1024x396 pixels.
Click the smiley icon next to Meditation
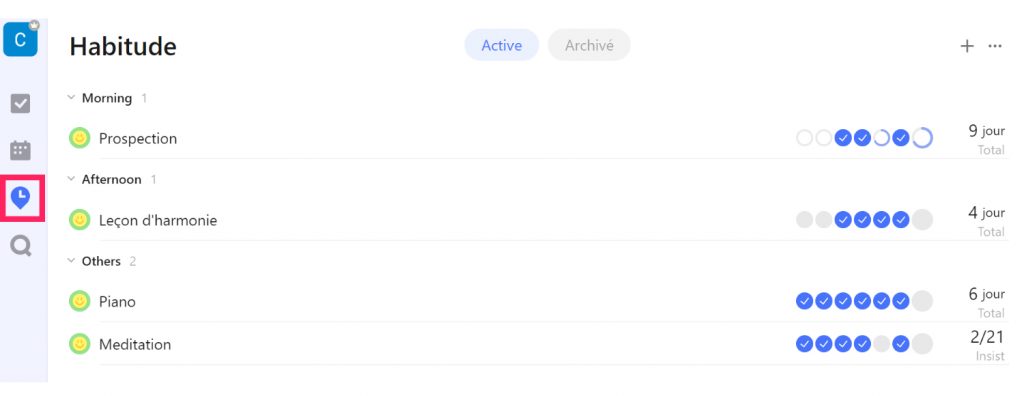coord(79,344)
